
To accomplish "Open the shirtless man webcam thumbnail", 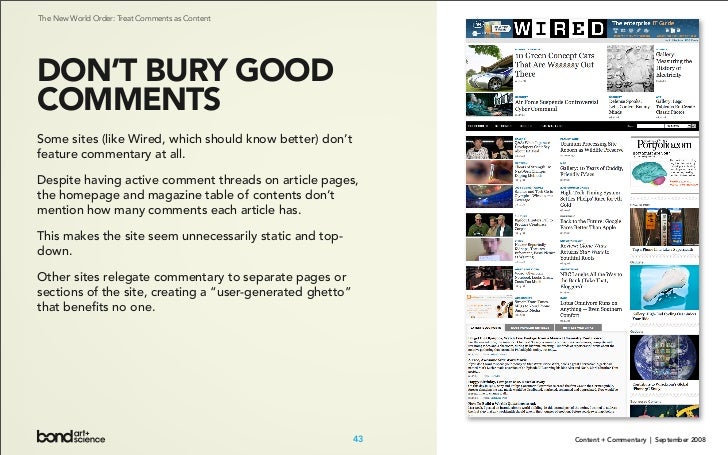I will pos(489,250).
